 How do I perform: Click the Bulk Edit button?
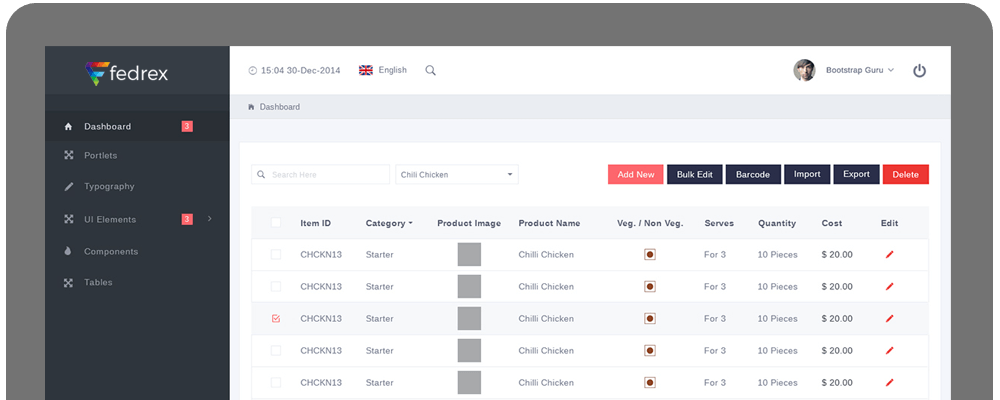(x=695, y=175)
